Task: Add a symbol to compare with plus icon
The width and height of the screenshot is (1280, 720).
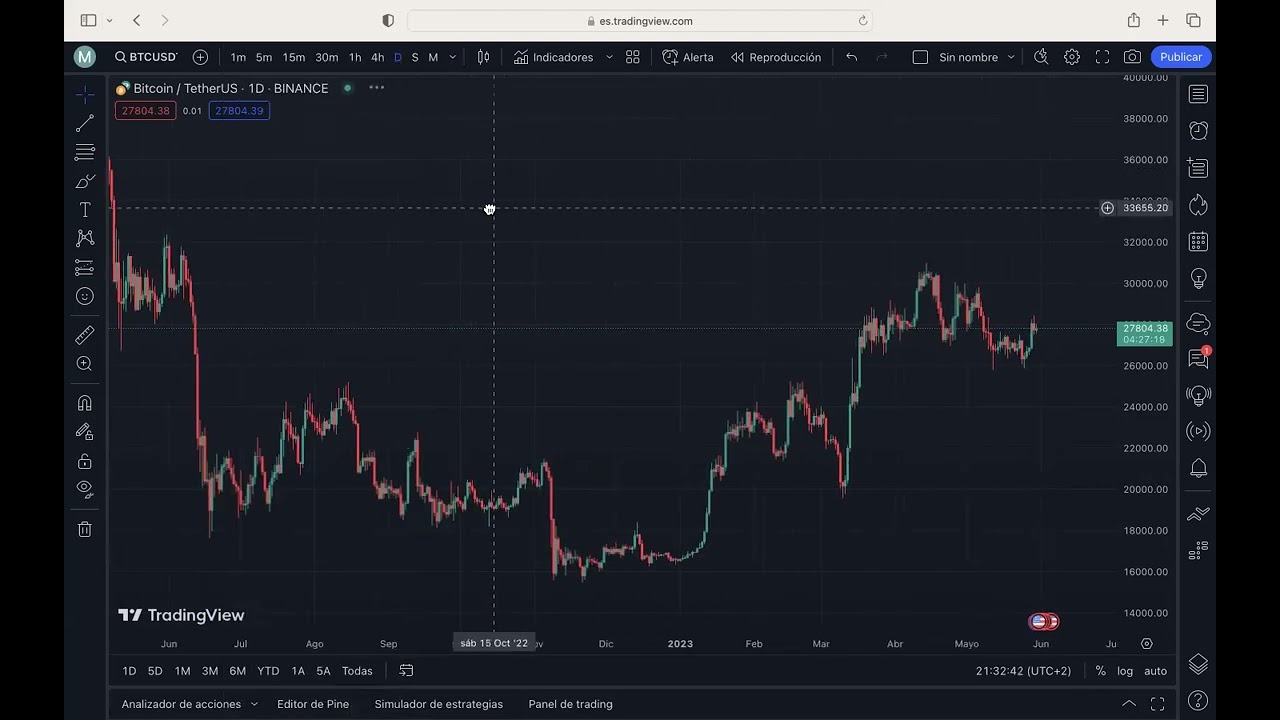Action: coord(200,57)
